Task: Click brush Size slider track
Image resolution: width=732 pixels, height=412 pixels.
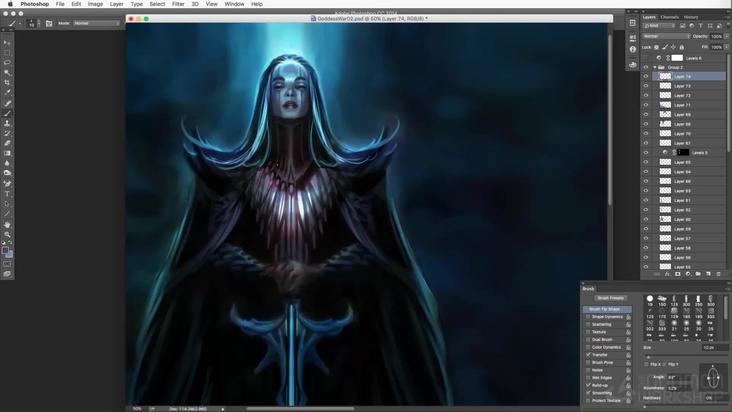Action: tap(685, 357)
